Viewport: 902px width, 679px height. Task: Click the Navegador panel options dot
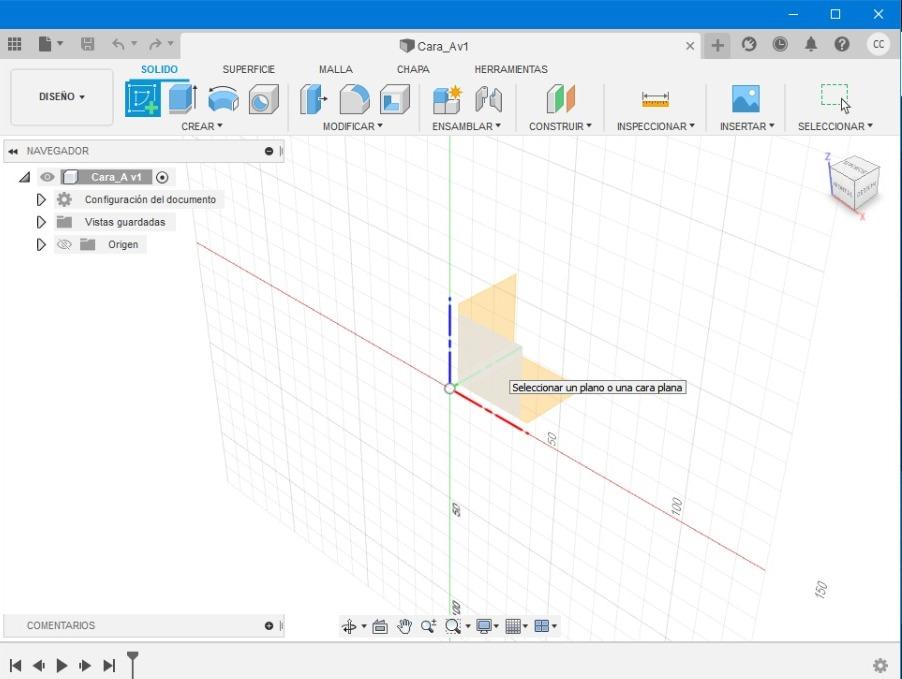tap(269, 151)
